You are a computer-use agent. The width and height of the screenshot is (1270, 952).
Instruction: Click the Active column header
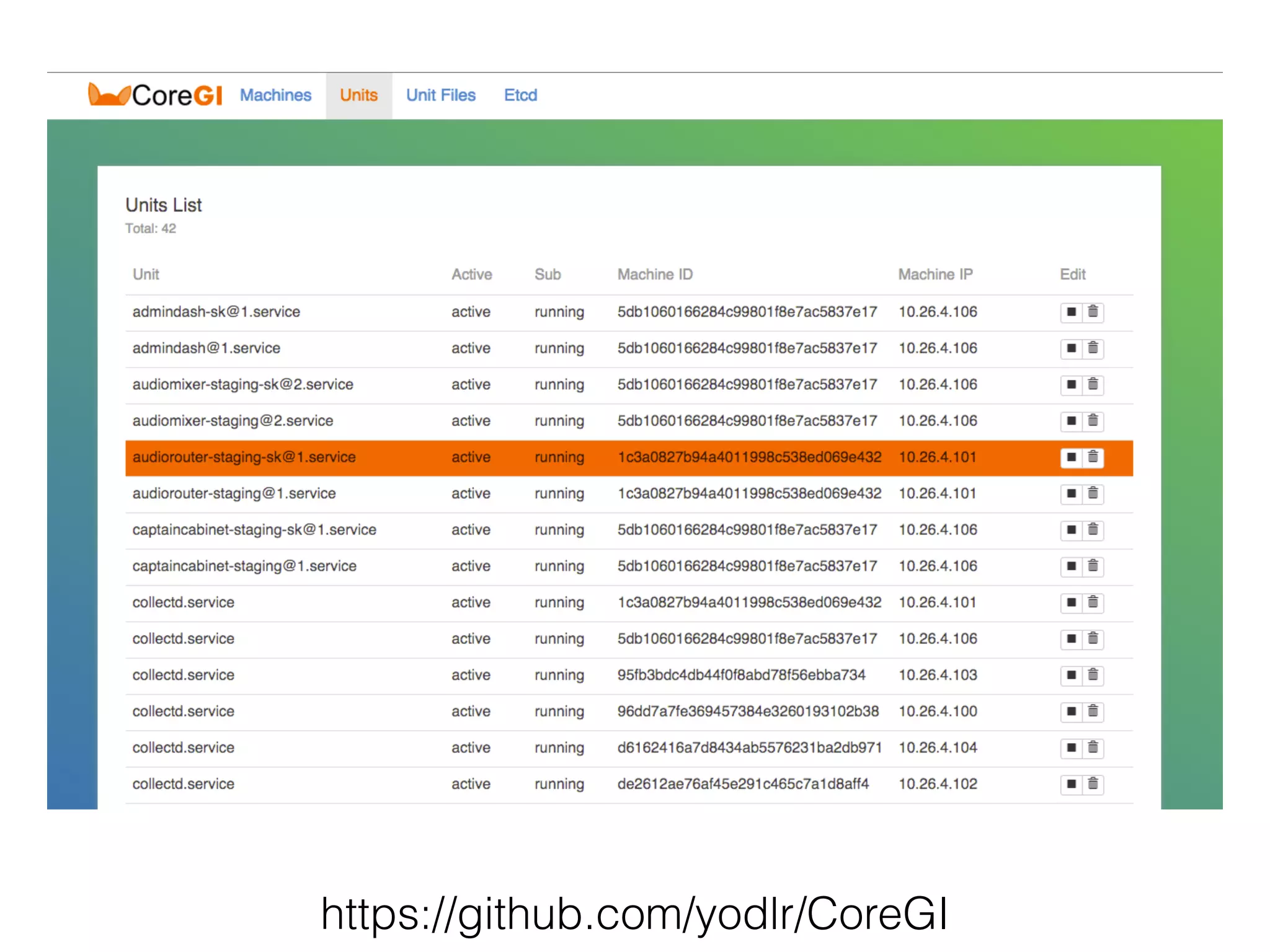471,275
